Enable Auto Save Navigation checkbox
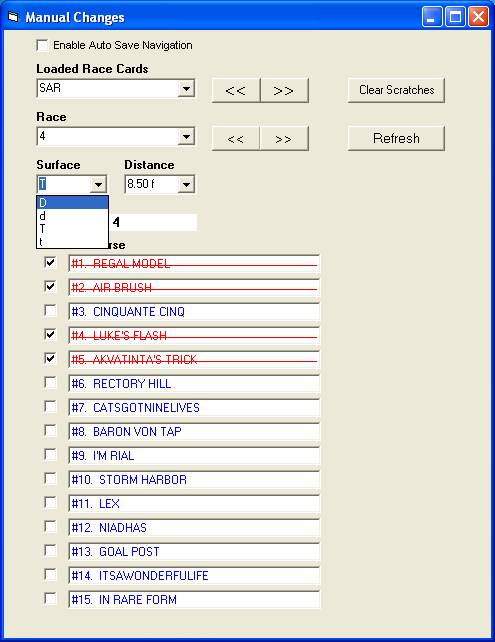This screenshot has height=642, width=495. coord(42,45)
